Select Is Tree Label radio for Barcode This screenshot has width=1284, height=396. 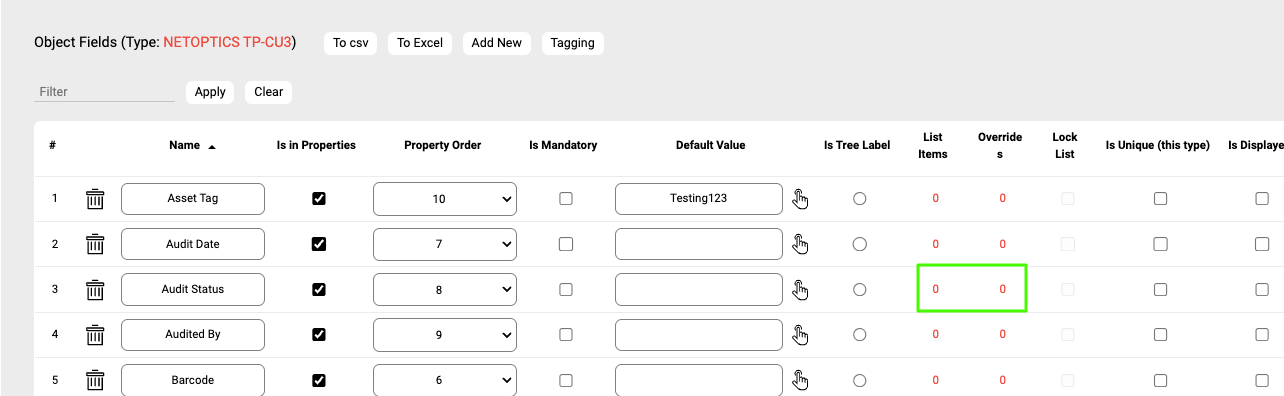point(860,379)
